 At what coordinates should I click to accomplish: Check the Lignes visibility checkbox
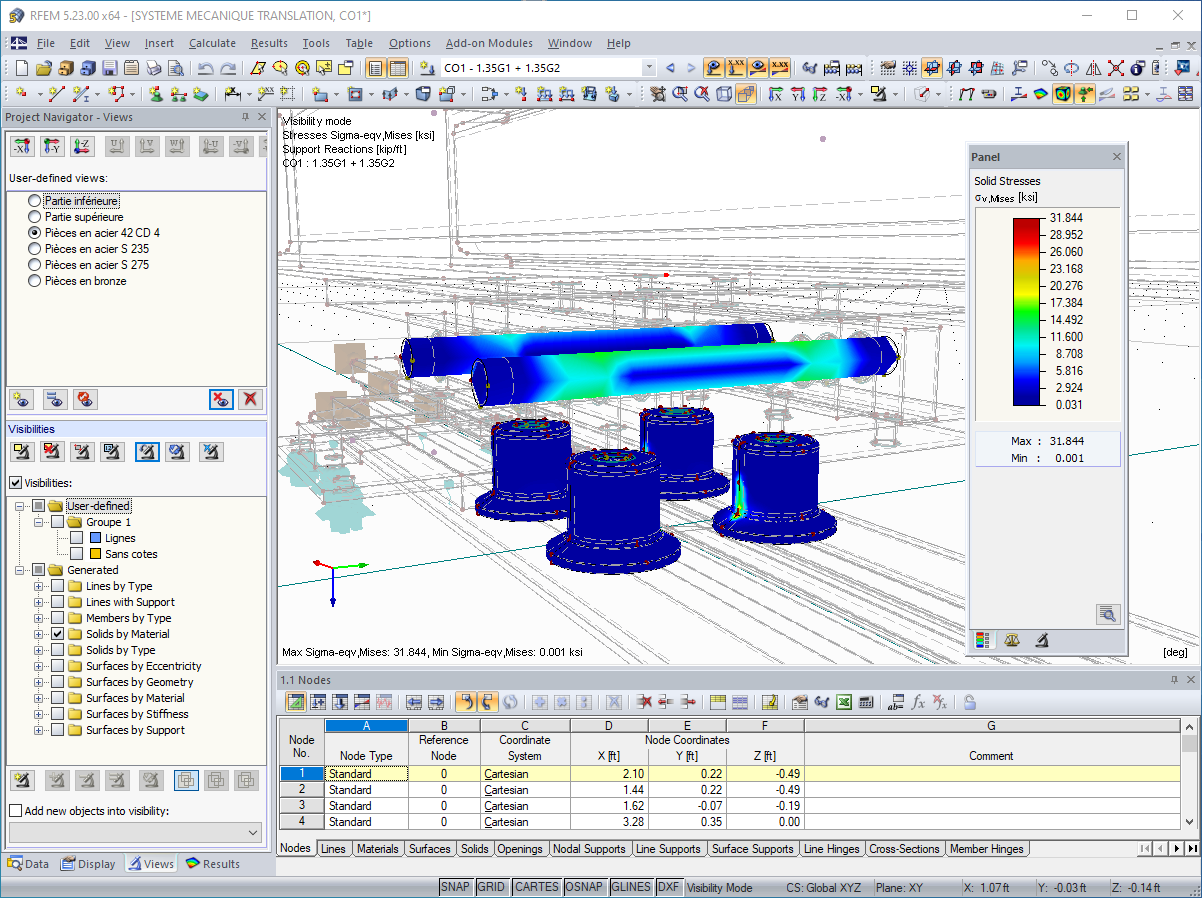click(x=76, y=538)
